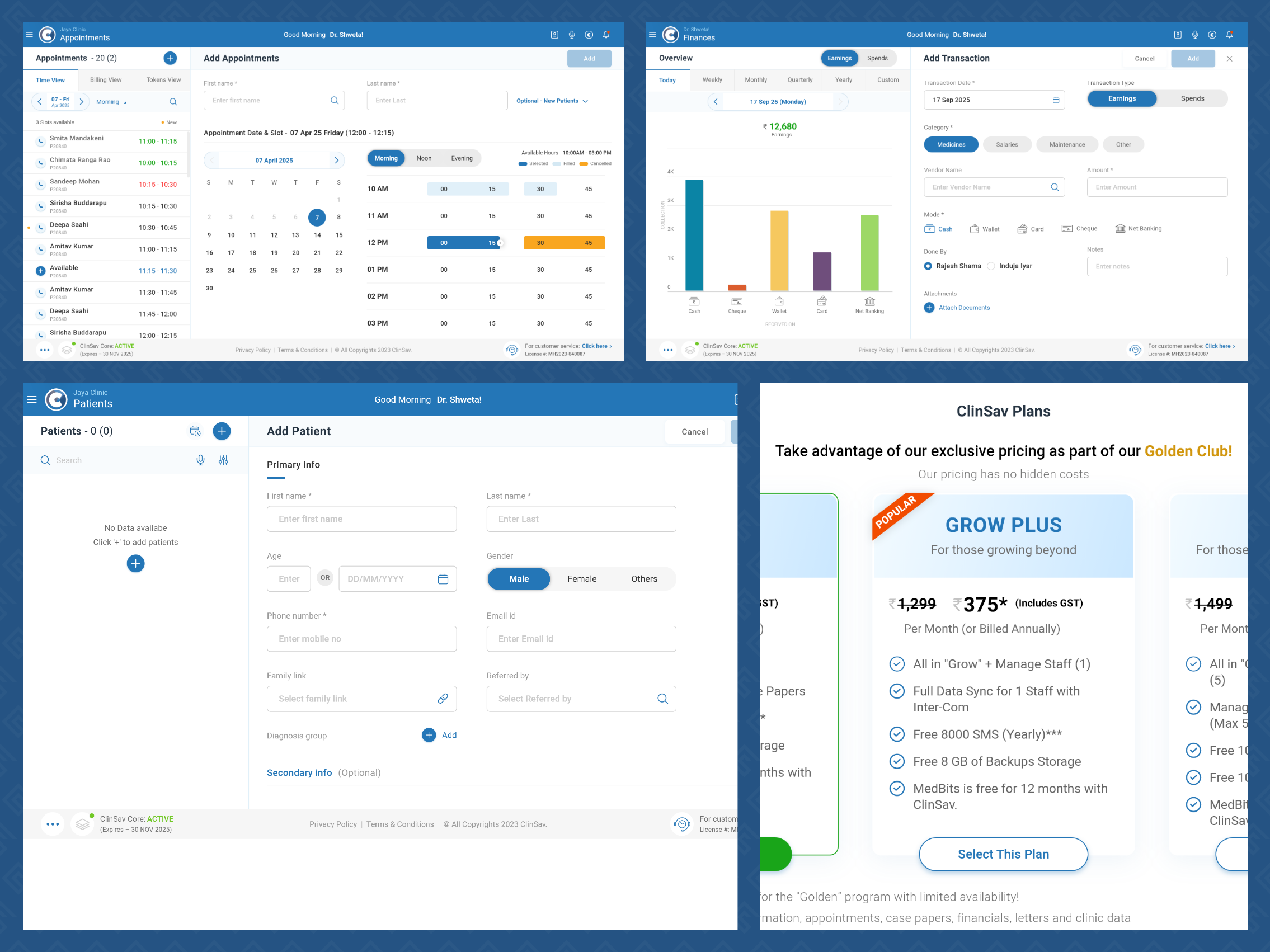
Task: Open filter sliders icon in Patients search bar
Action: 223,460
